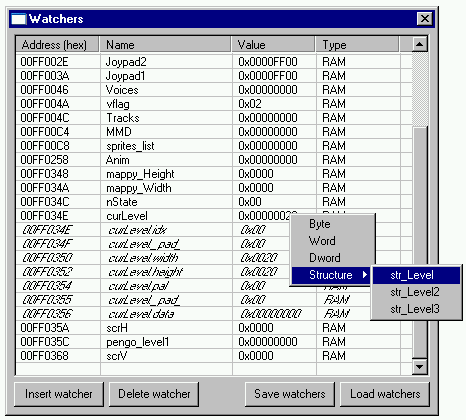Pick str_Level2 from the Structure submenu
The image size is (466, 420).
click(x=416, y=292)
